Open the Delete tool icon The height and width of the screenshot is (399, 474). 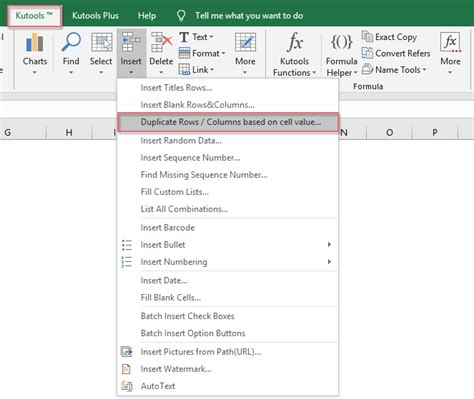(161, 42)
